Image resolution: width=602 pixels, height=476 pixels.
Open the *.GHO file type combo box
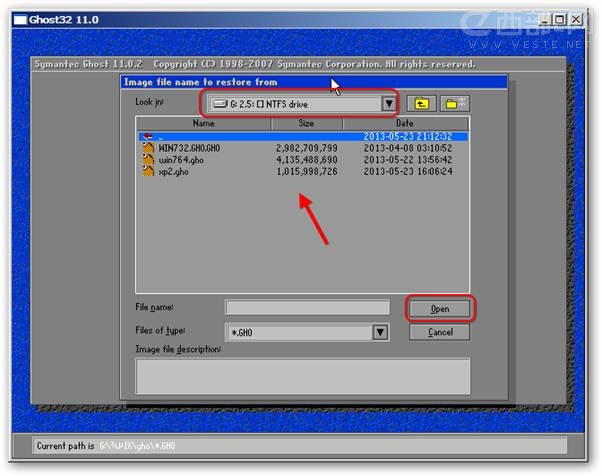[x=298, y=332]
